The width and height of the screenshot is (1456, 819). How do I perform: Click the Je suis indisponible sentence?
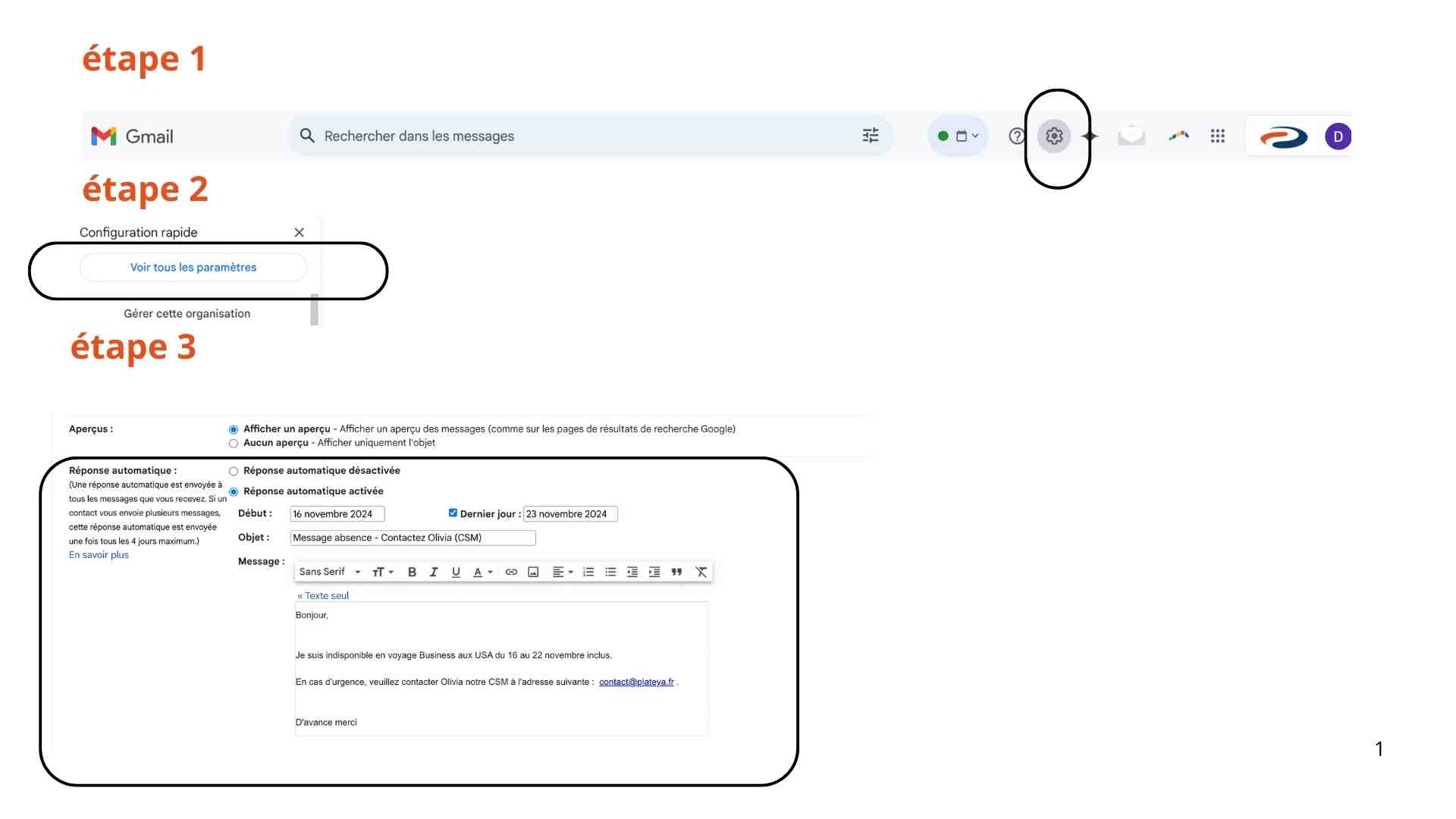[x=453, y=656]
